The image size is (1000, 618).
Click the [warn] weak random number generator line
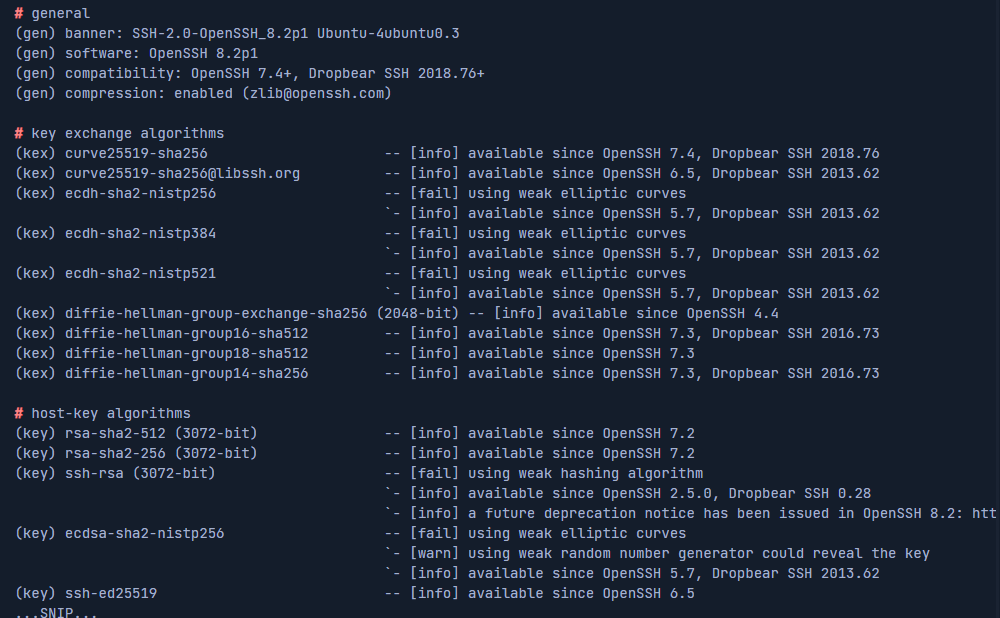point(658,554)
